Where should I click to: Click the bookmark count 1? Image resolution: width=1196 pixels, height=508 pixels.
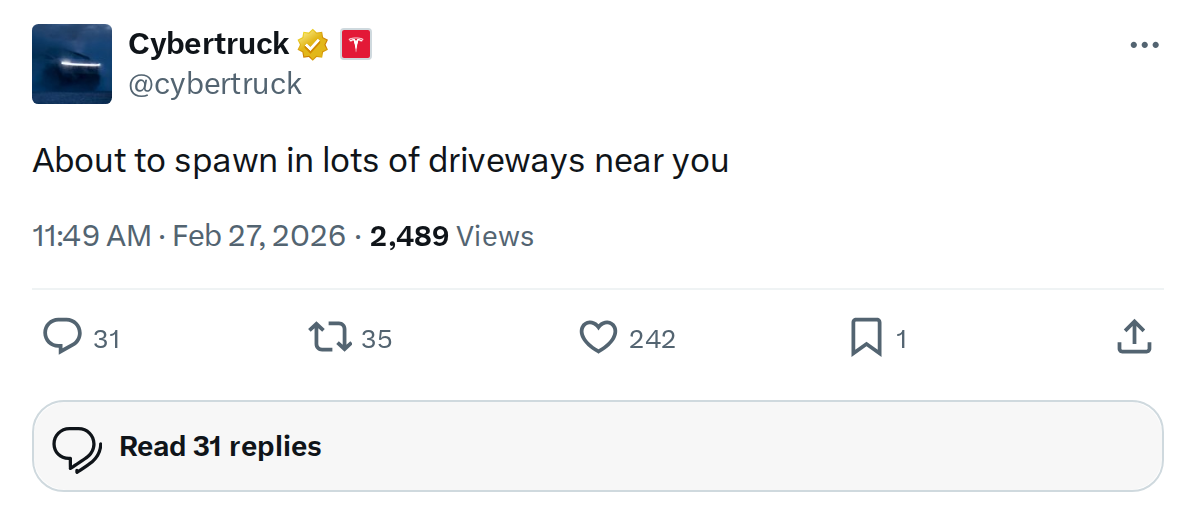coord(901,339)
